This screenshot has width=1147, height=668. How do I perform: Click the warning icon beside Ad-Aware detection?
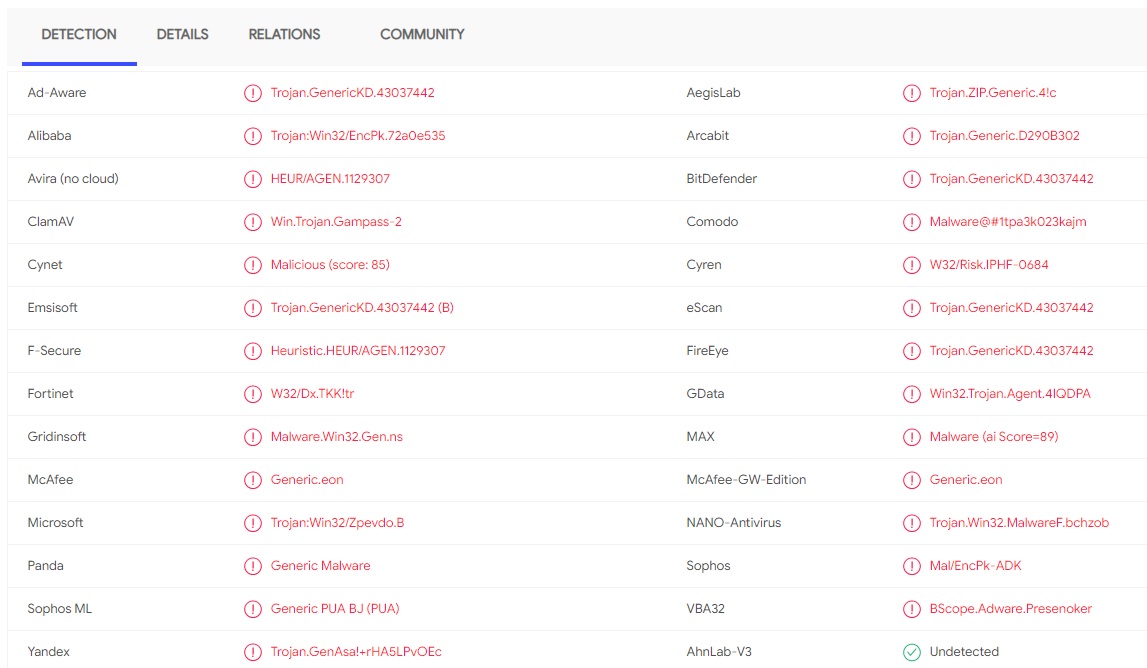252,93
